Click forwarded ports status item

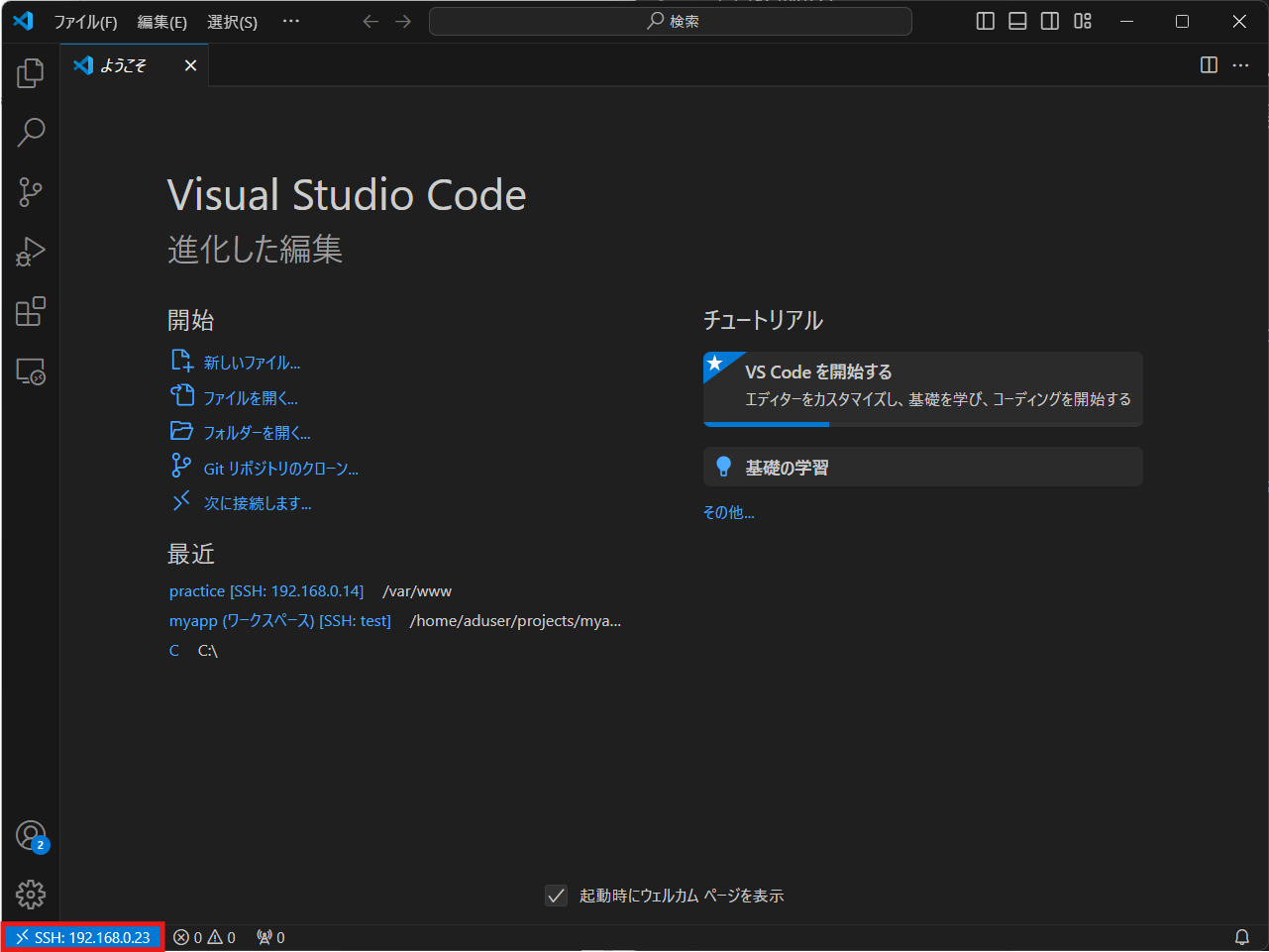coord(270,937)
